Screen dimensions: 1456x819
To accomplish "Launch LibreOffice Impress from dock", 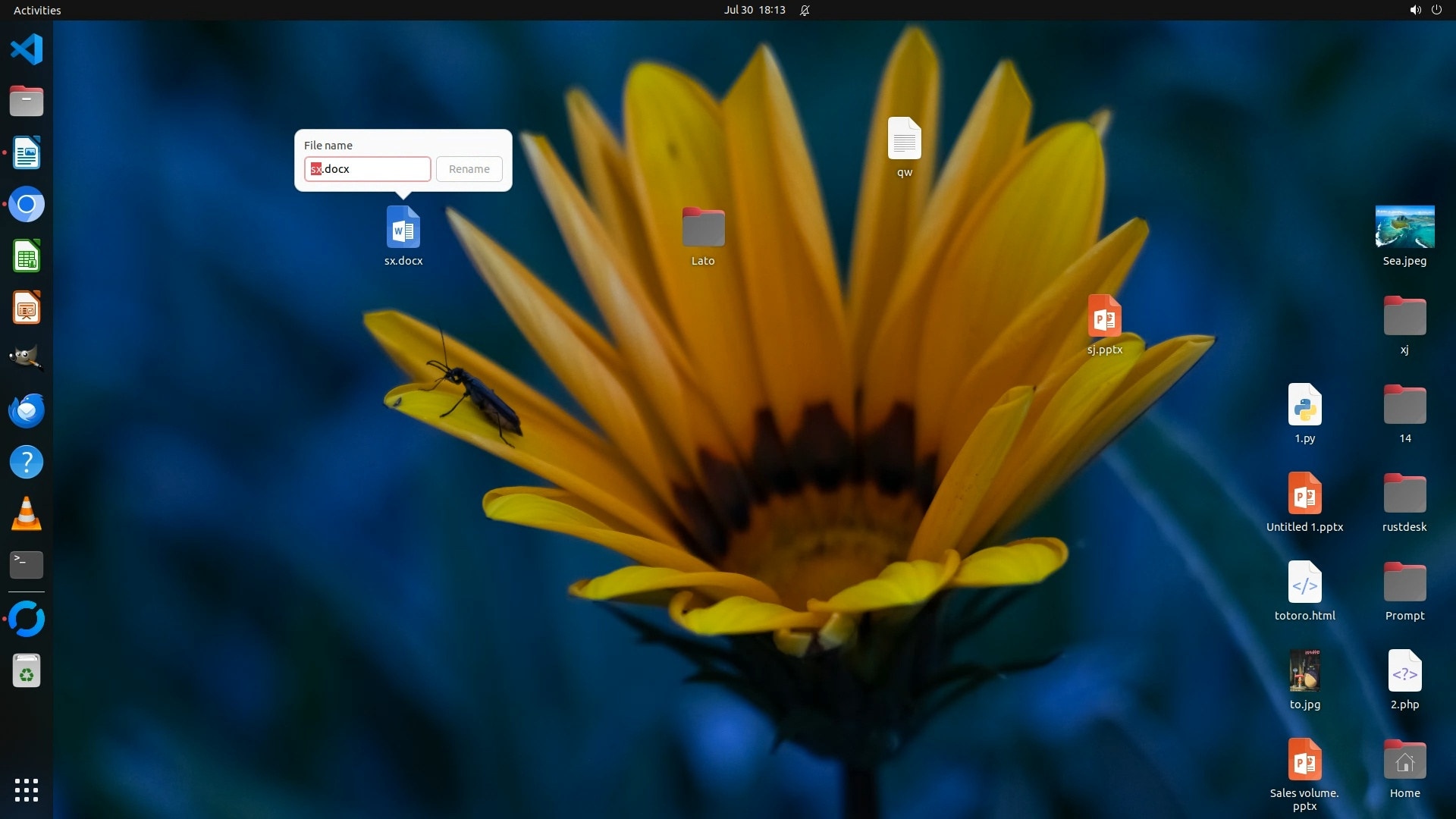I will coord(27,308).
